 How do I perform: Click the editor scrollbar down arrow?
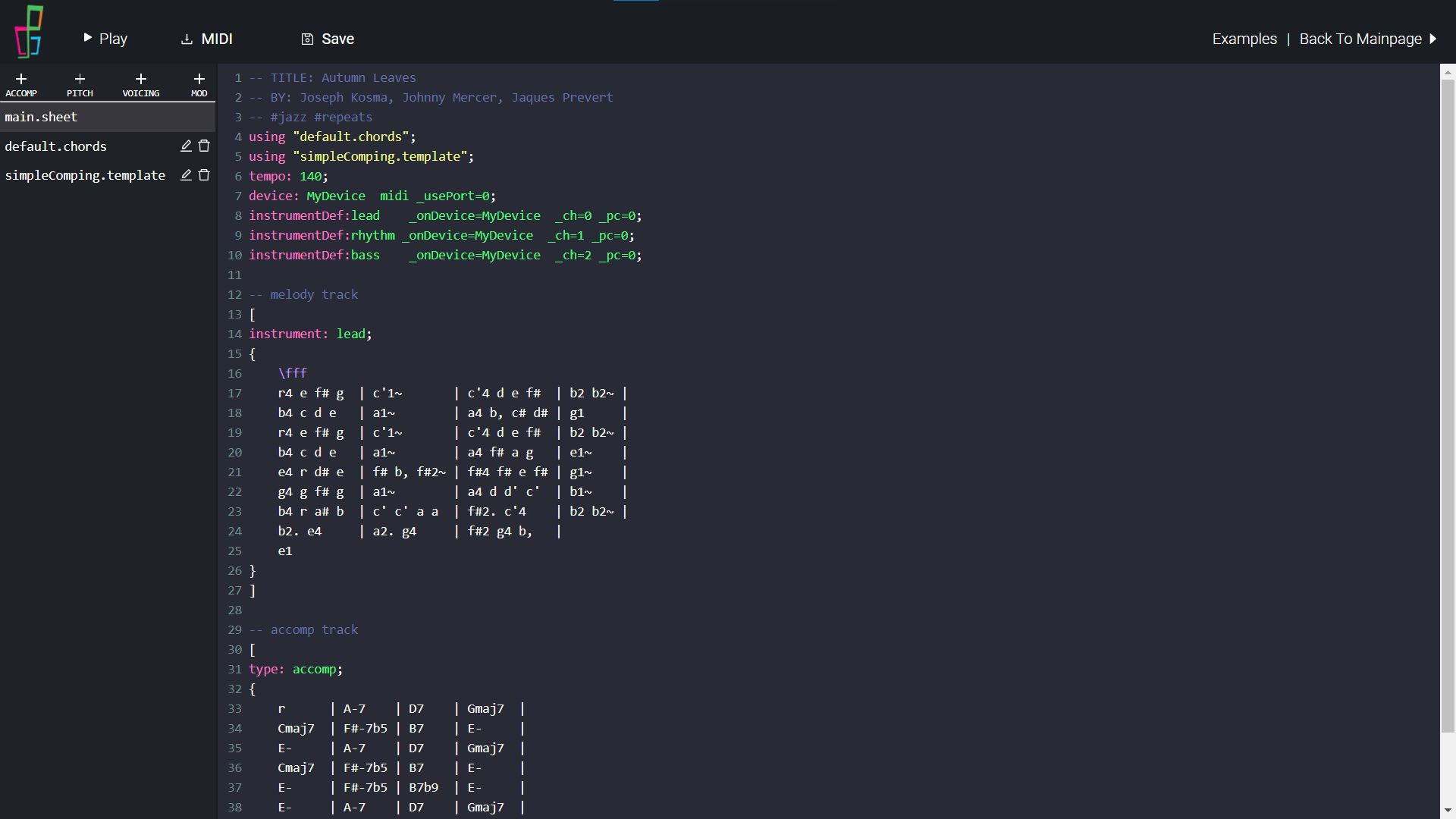click(x=1448, y=811)
